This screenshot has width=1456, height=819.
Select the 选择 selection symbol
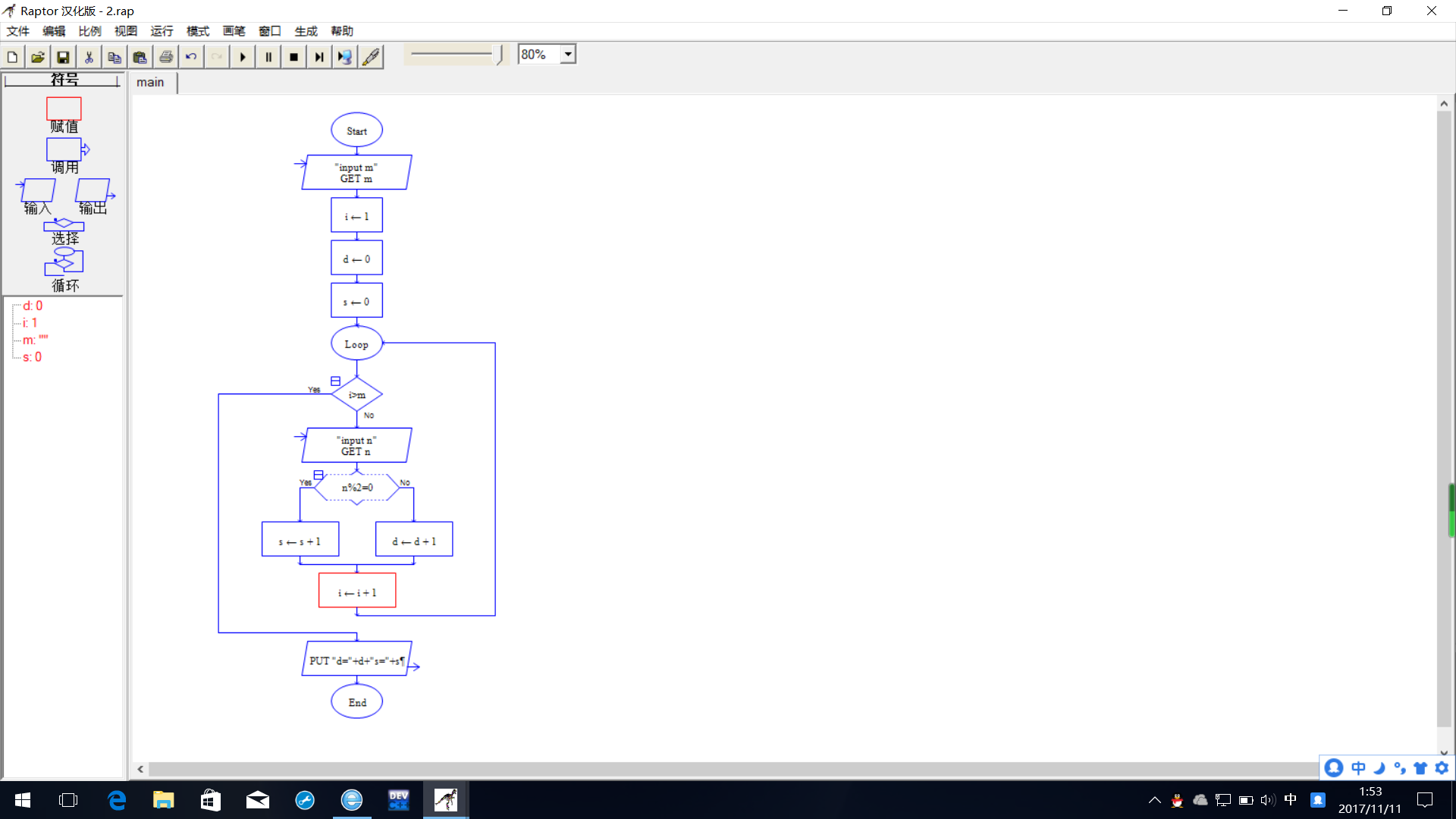(64, 225)
